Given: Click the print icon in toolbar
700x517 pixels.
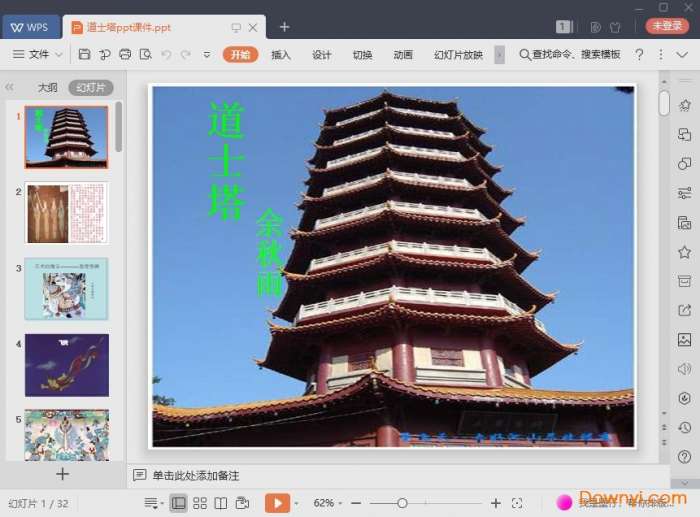Looking at the screenshot, I should tap(125, 54).
